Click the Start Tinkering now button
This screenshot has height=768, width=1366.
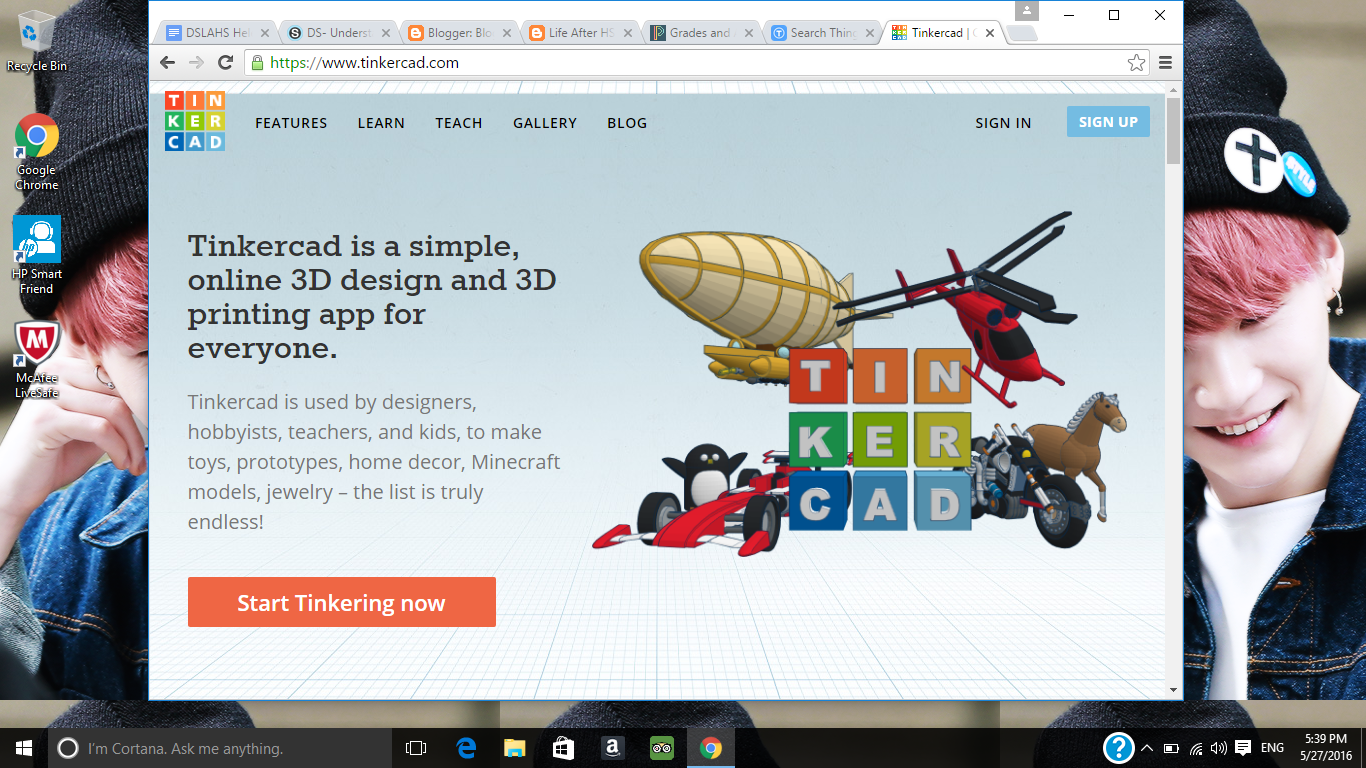point(341,602)
